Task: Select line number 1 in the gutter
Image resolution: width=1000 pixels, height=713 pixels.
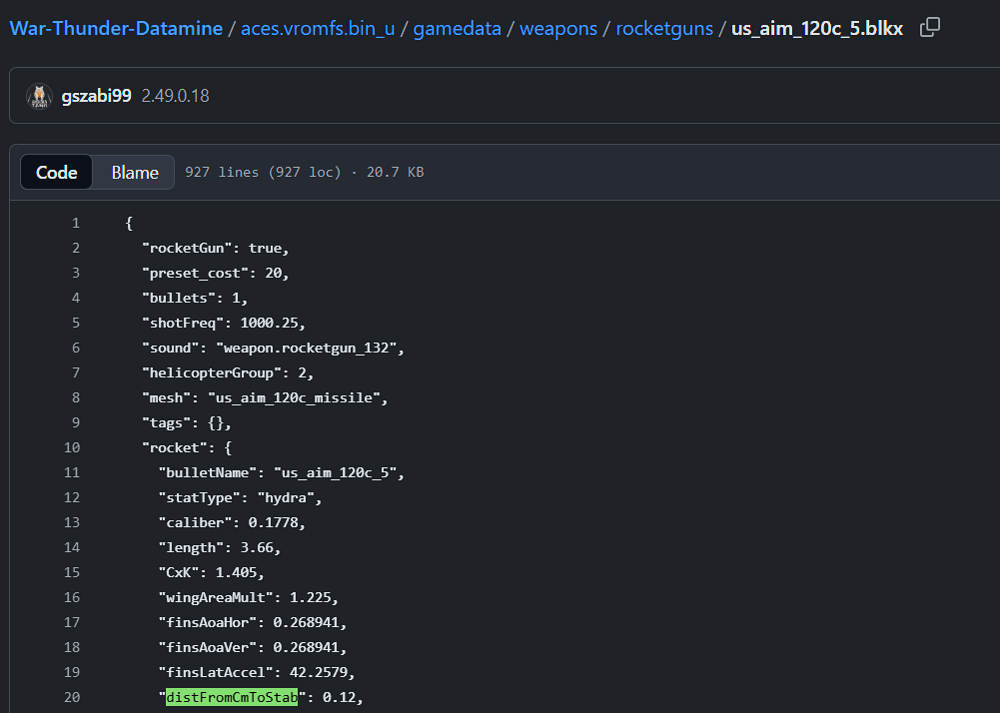Action: 75,223
